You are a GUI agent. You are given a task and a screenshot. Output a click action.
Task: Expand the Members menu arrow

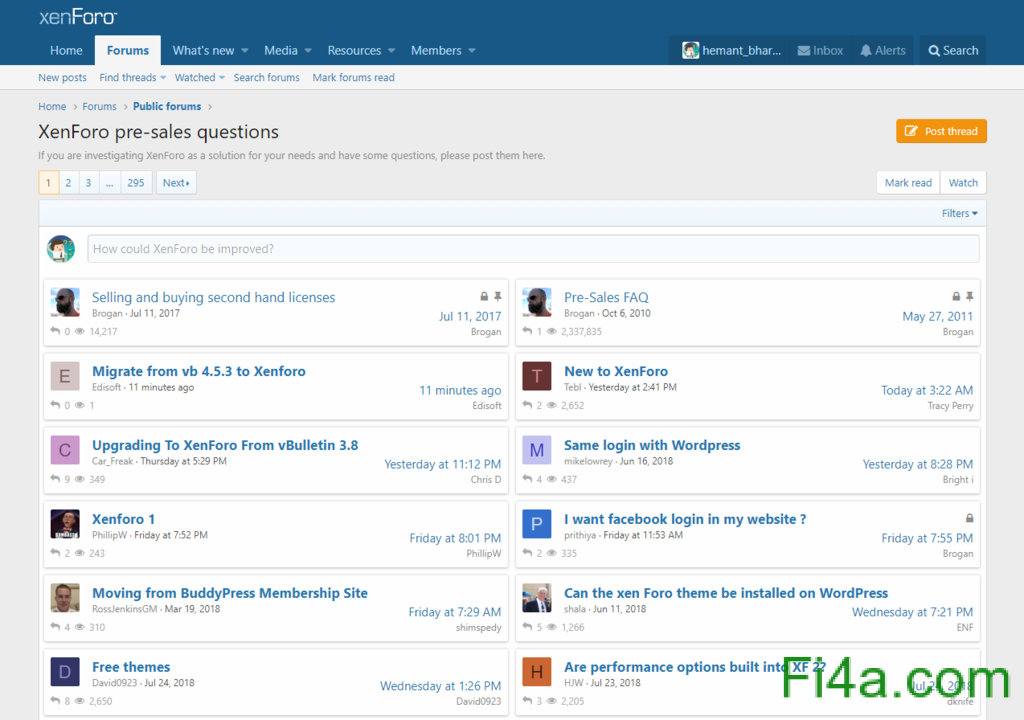pos(471,51)
